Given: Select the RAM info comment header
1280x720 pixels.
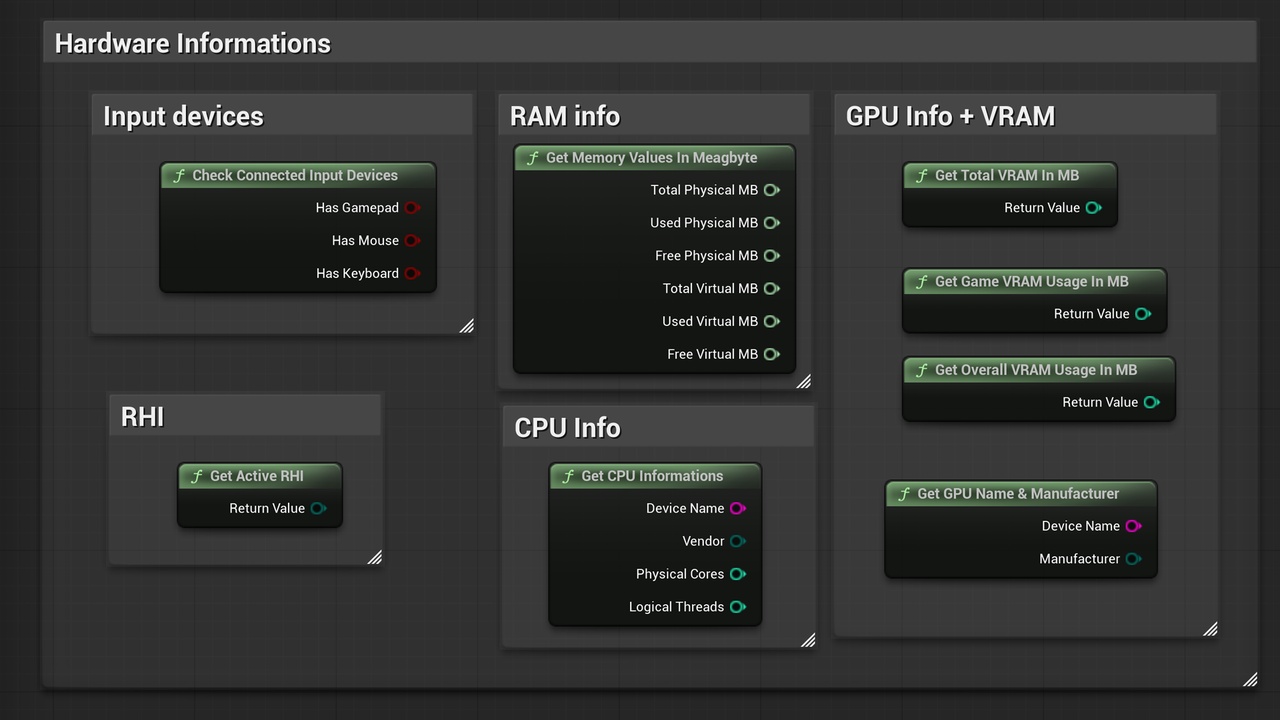Looking at the screenshot, I should [x=654, y=116].
